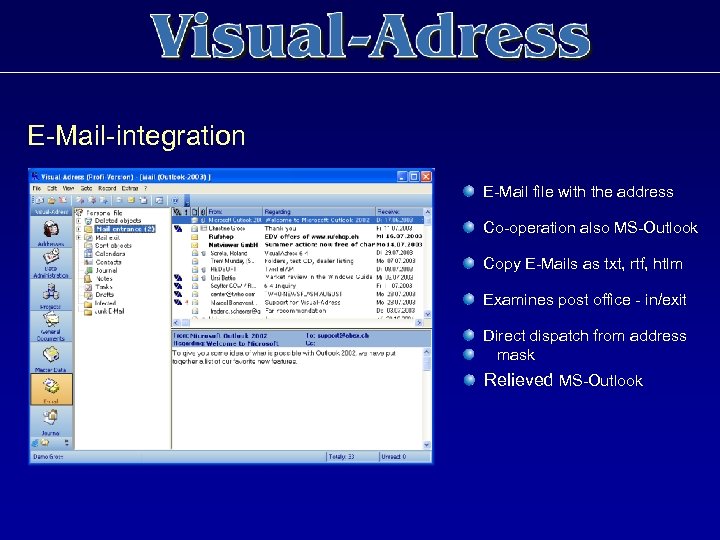Screen dimensions: 720x540
Task: Sort mails by the Receive column header
Action: coord(399,212)
